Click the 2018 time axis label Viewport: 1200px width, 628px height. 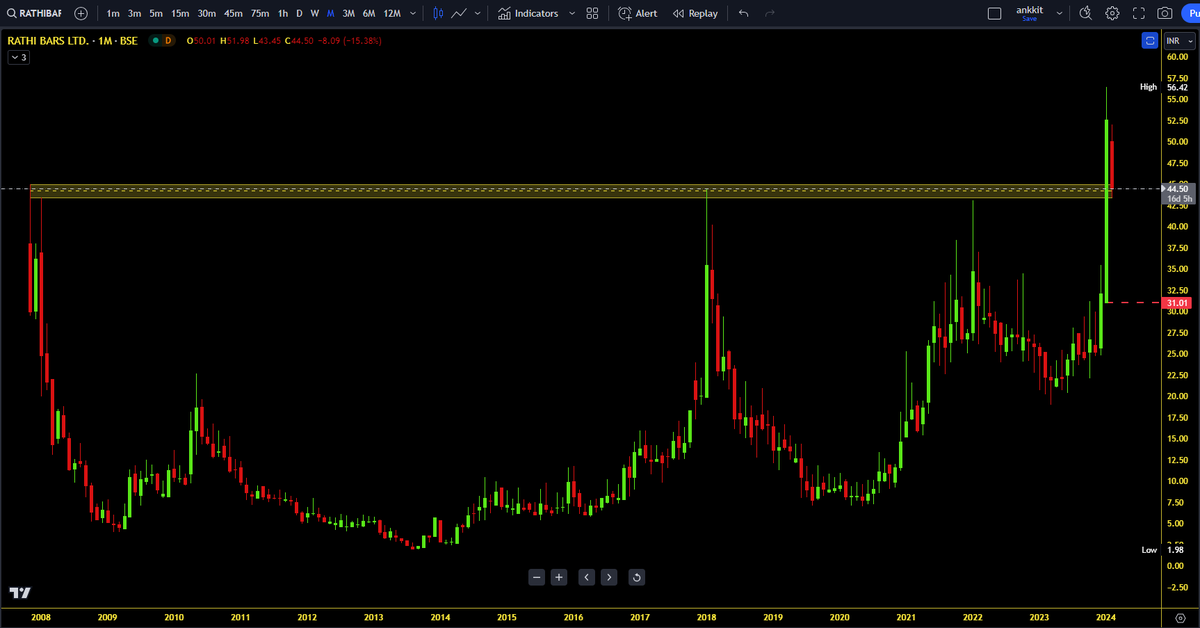pos(707,618)
